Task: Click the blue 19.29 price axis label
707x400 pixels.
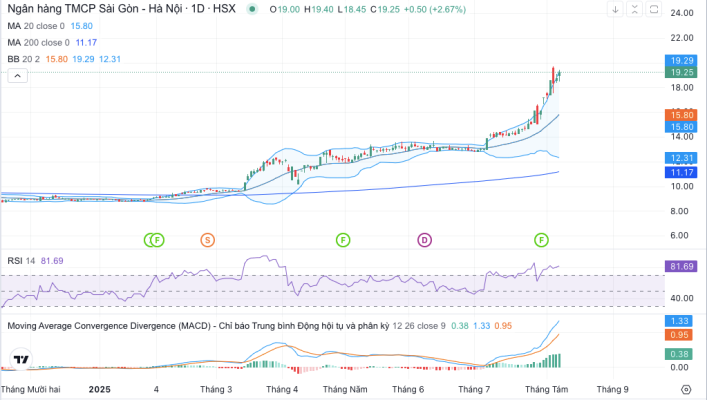Action: coord(681,60)
